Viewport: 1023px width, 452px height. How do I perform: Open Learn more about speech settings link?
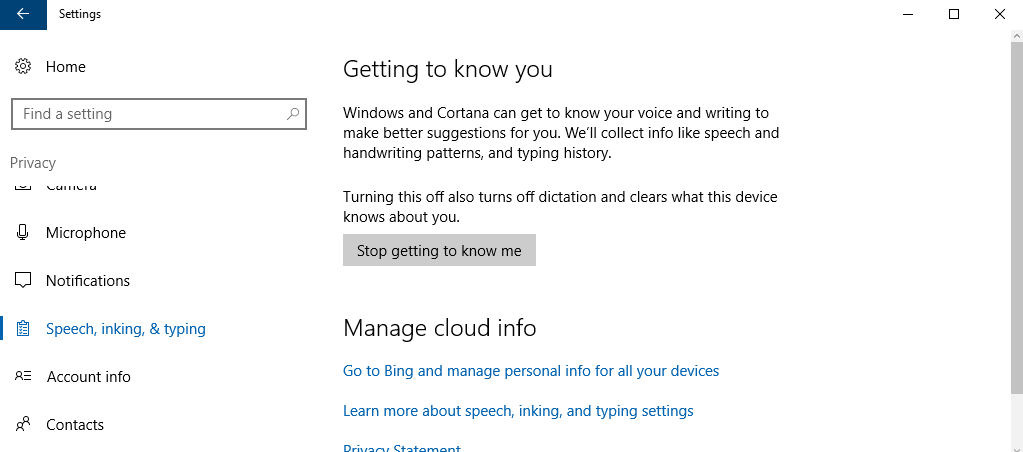518,411
